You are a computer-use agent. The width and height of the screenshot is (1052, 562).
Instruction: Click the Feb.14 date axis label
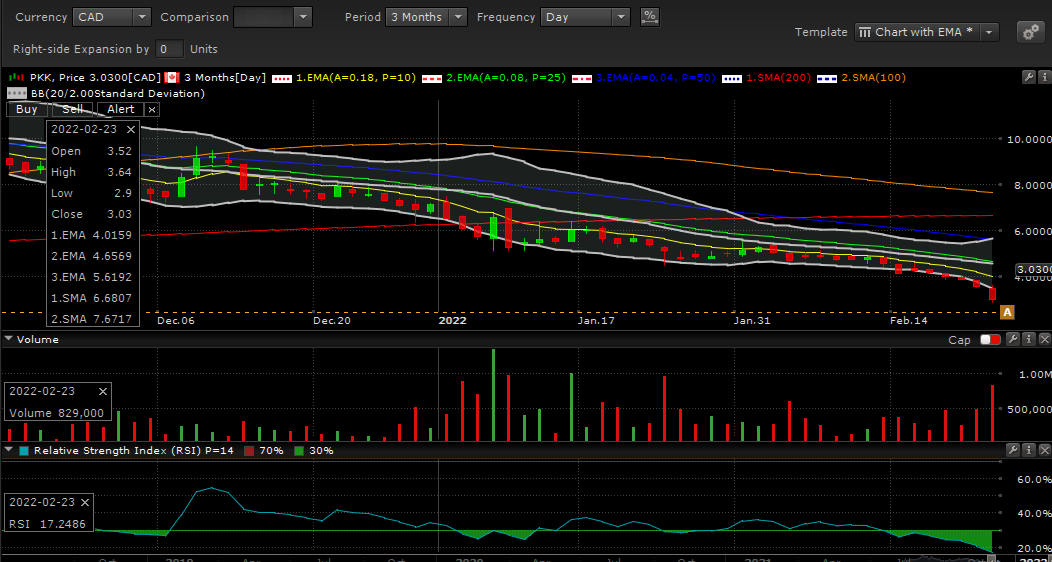pyautogui.click(x=909, y=321)
